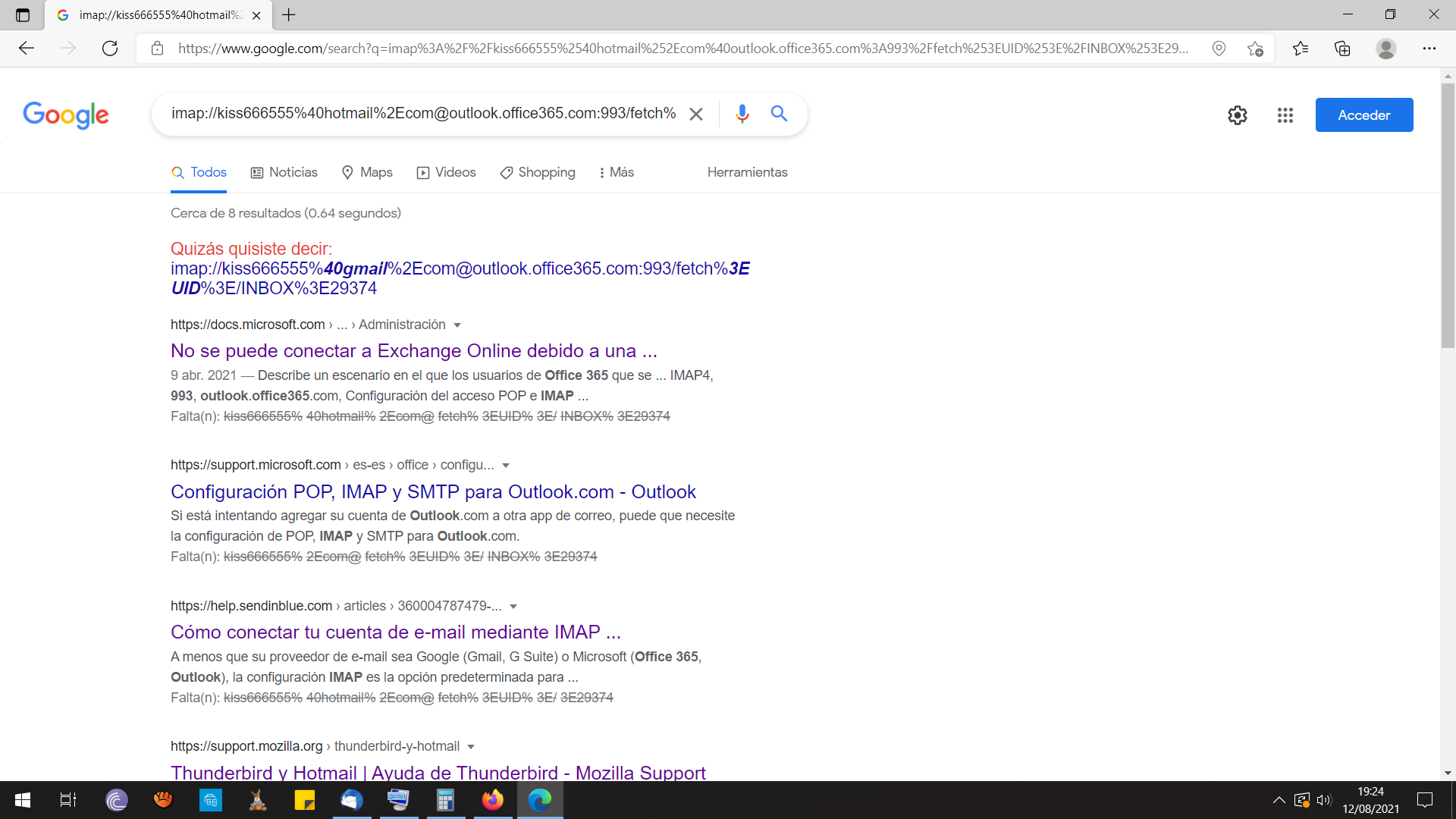
Task: Clear the Google search box with X
Action: click(695, 114)
